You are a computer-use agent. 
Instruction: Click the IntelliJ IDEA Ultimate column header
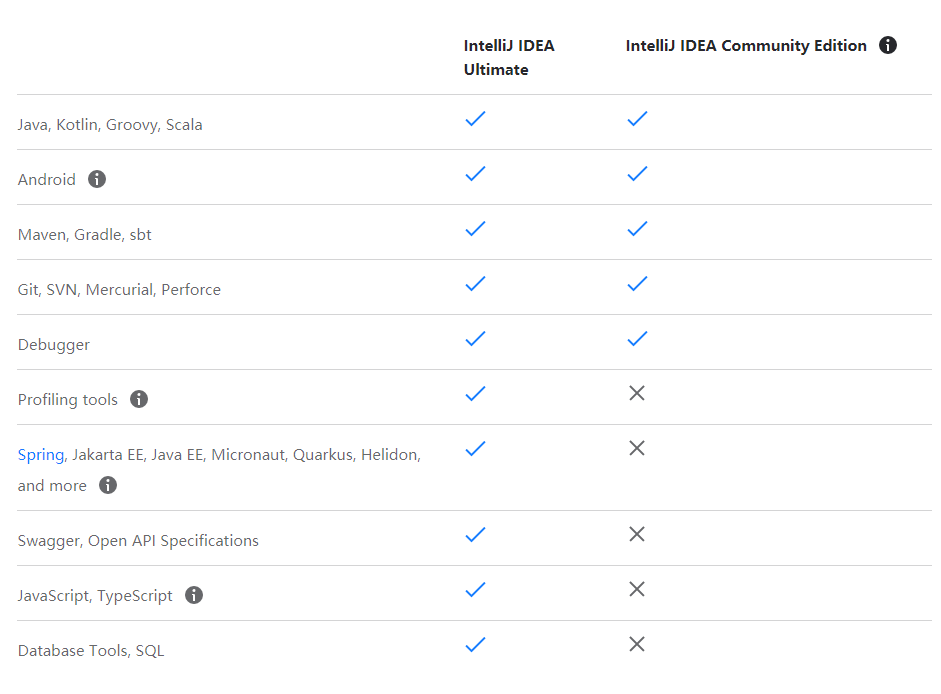point(509,58)
